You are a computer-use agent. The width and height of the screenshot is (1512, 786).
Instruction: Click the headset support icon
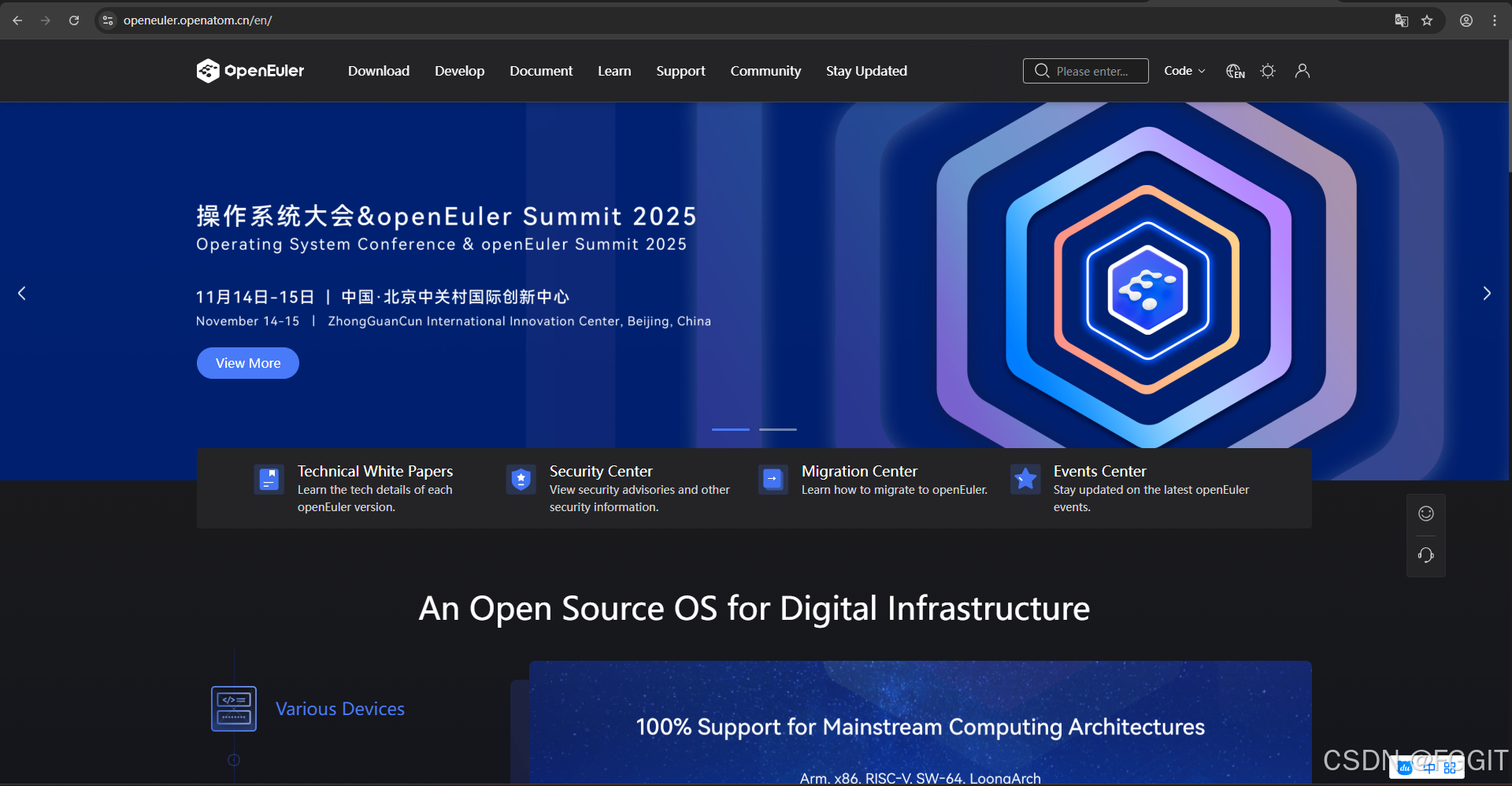point(1426,555)
